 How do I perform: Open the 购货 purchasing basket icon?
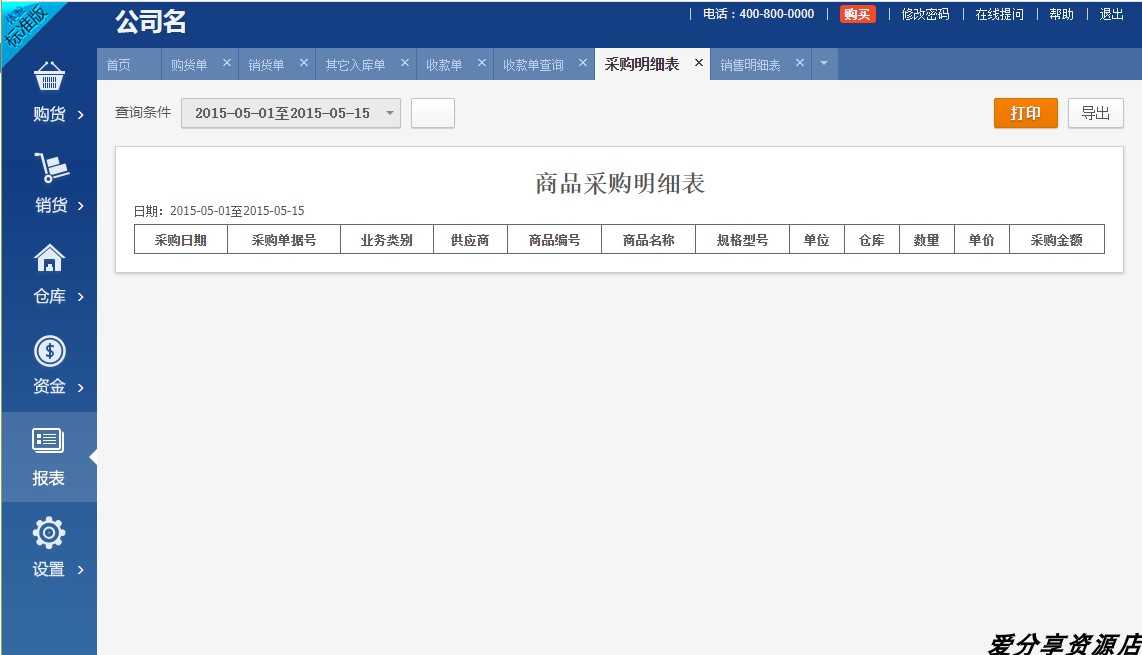49,77
